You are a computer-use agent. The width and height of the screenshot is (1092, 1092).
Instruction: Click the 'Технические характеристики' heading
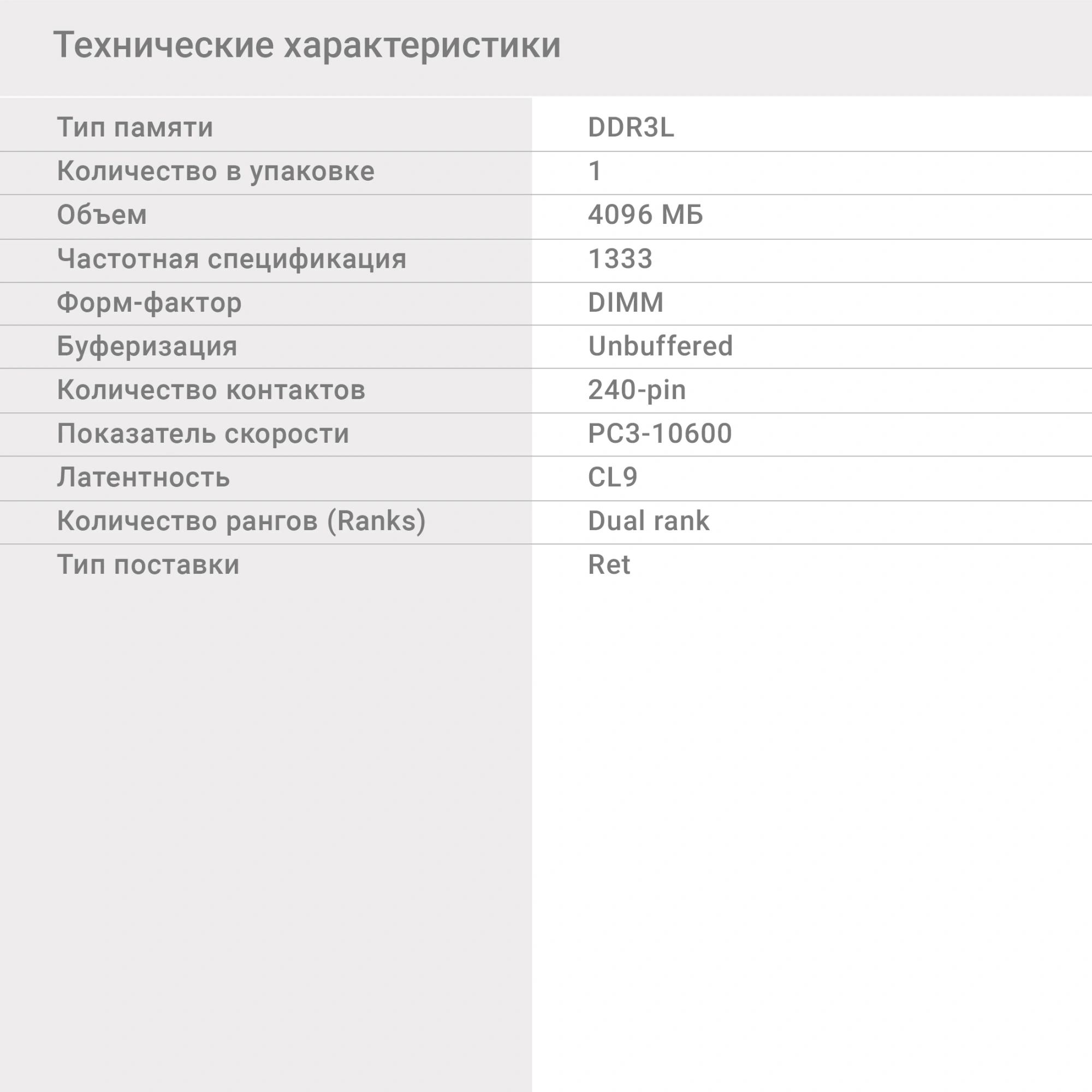(x=307, y=45)
